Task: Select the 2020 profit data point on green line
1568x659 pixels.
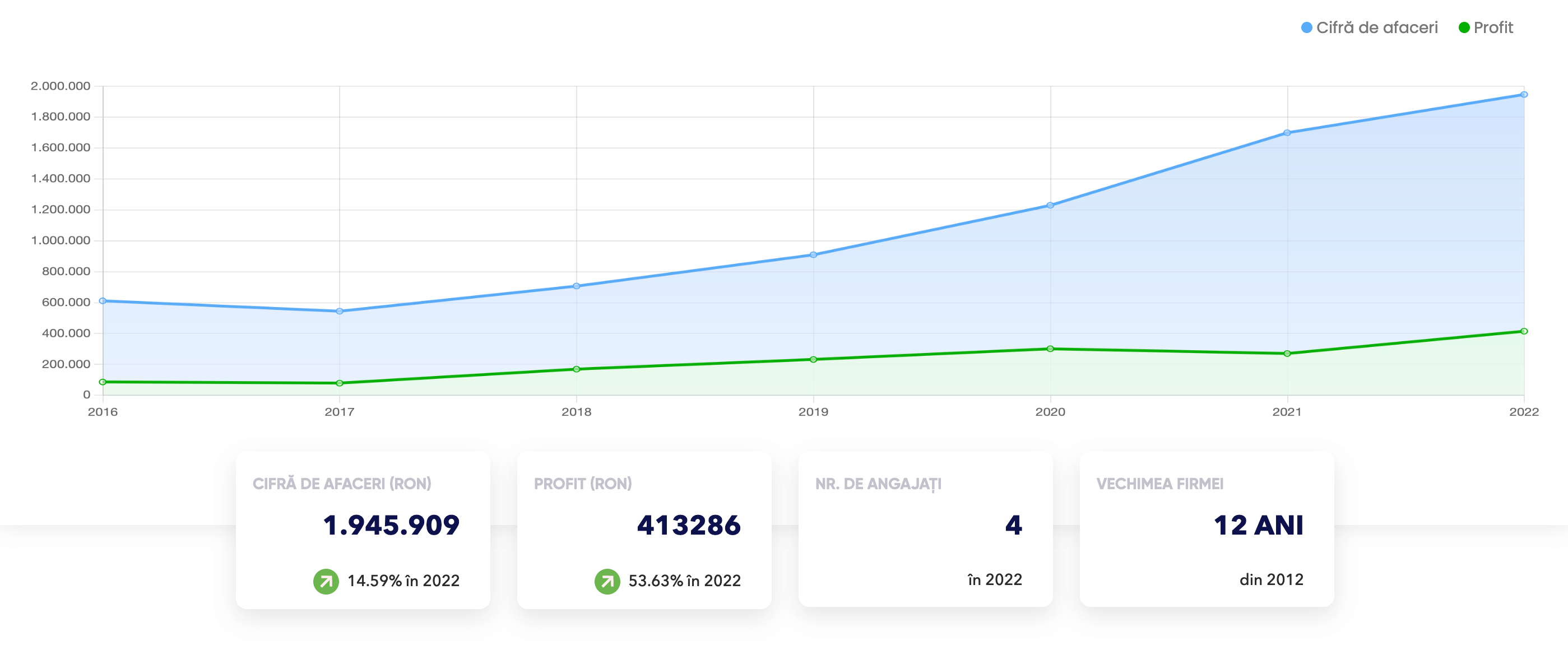Action: 1050,349
